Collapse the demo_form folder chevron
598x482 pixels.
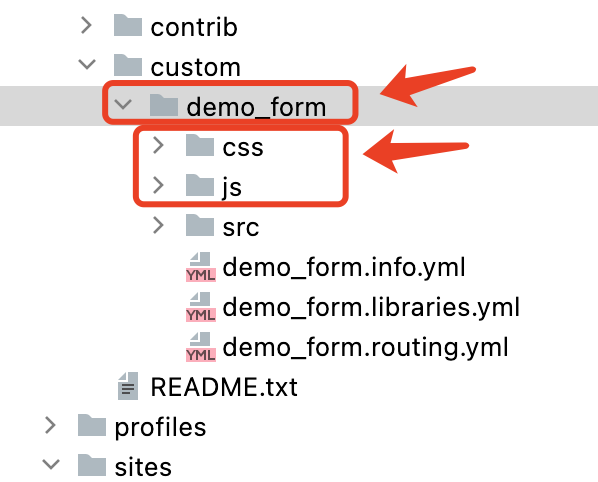[x=123, y=104]
